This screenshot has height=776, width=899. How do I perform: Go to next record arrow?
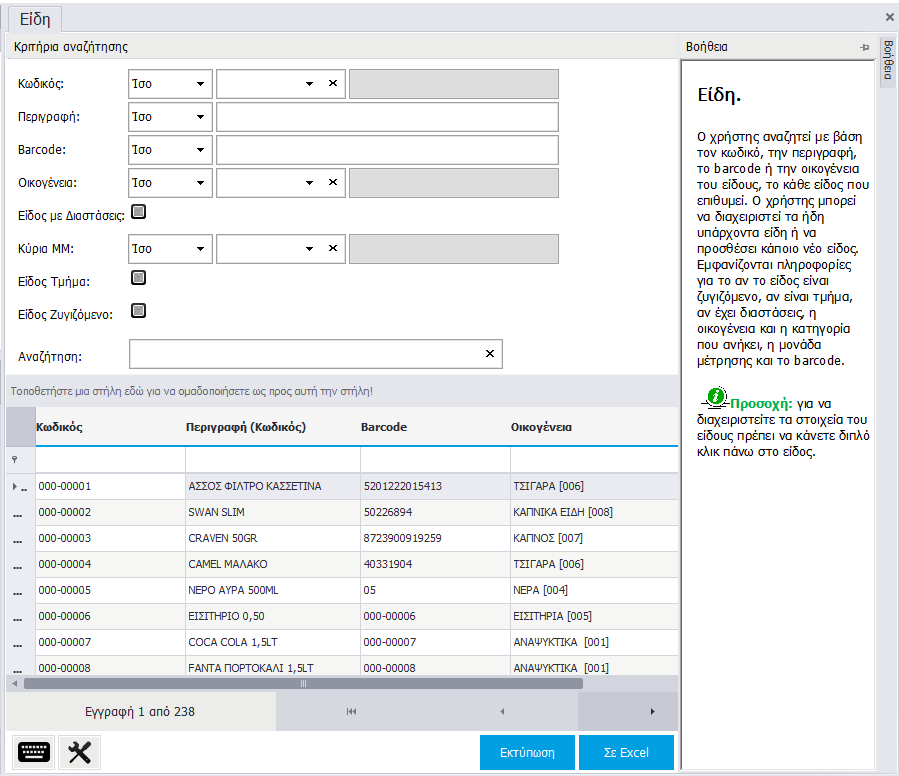point(653,712)
